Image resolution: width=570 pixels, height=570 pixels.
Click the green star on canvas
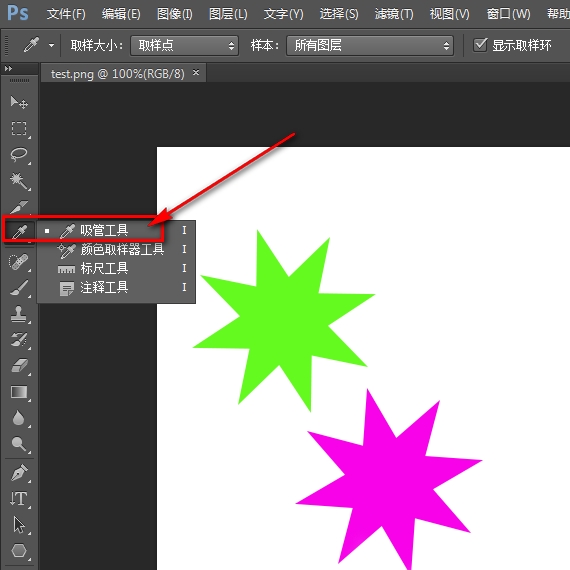(x=284, y=320)
